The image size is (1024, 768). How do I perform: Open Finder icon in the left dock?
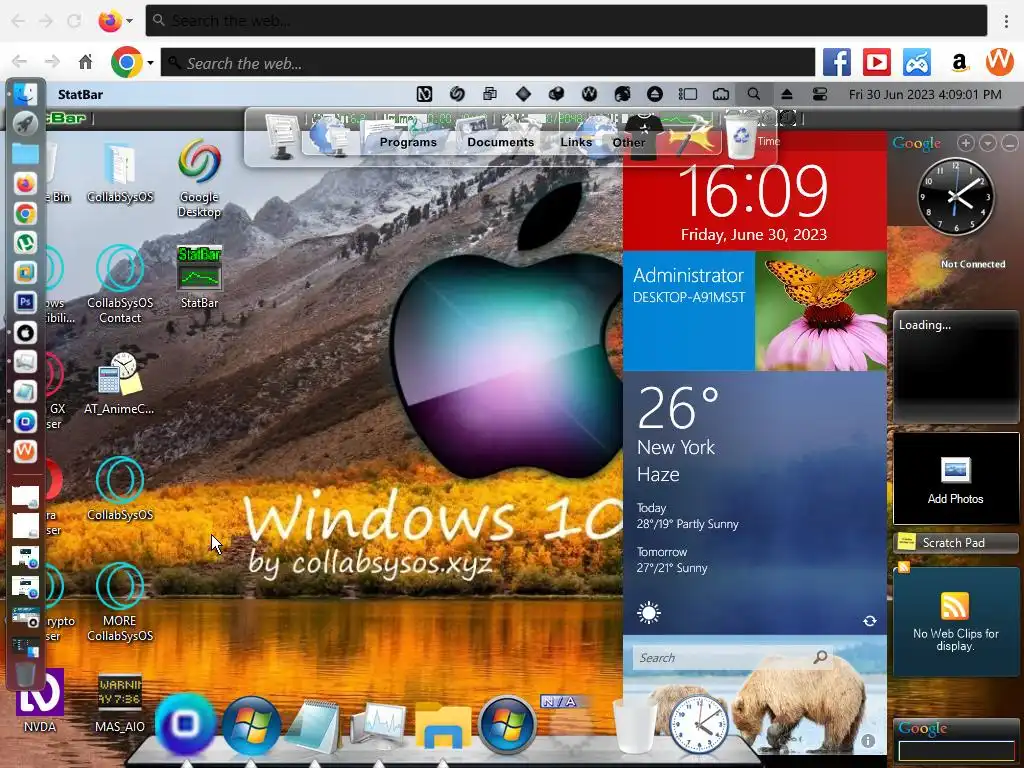[25, 94]
